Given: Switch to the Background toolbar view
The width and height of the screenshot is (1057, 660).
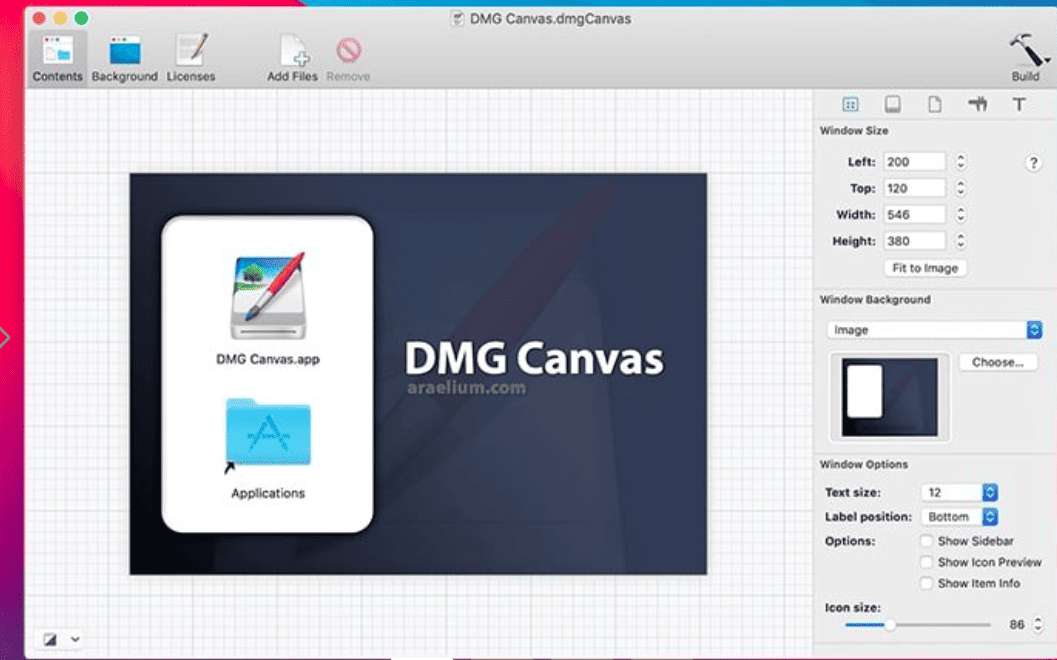Looking at the screenshot, I should (x=125, y=58).
